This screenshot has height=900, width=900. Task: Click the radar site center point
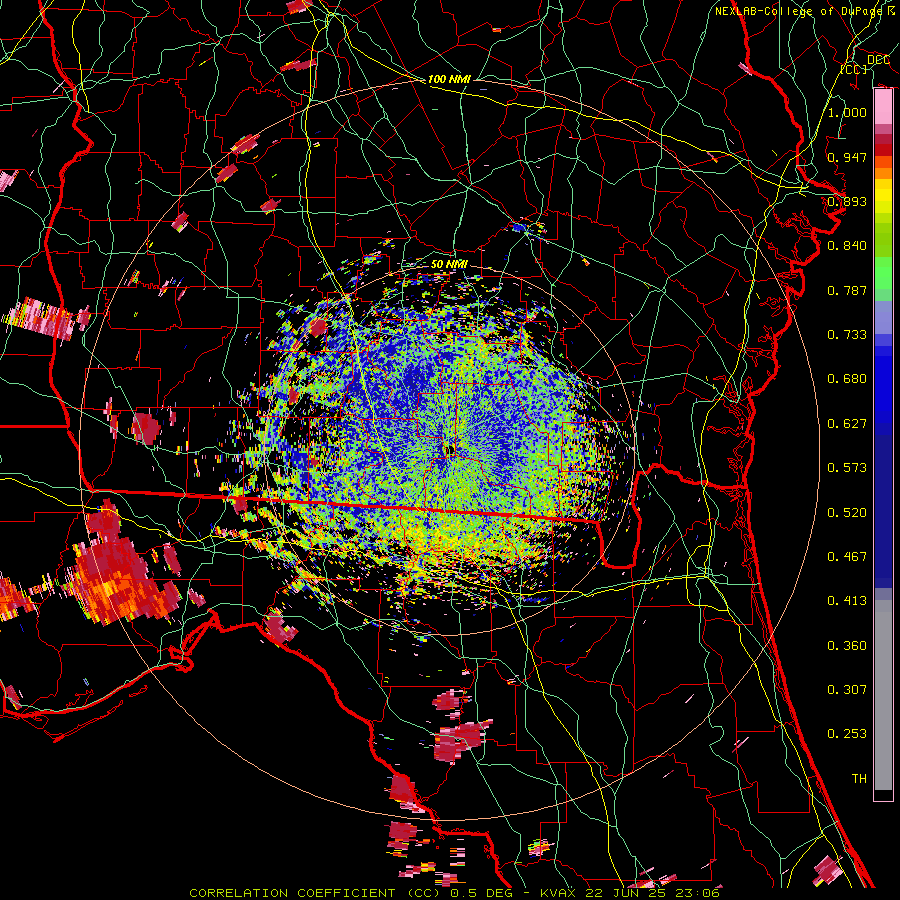tap(449, 449)
